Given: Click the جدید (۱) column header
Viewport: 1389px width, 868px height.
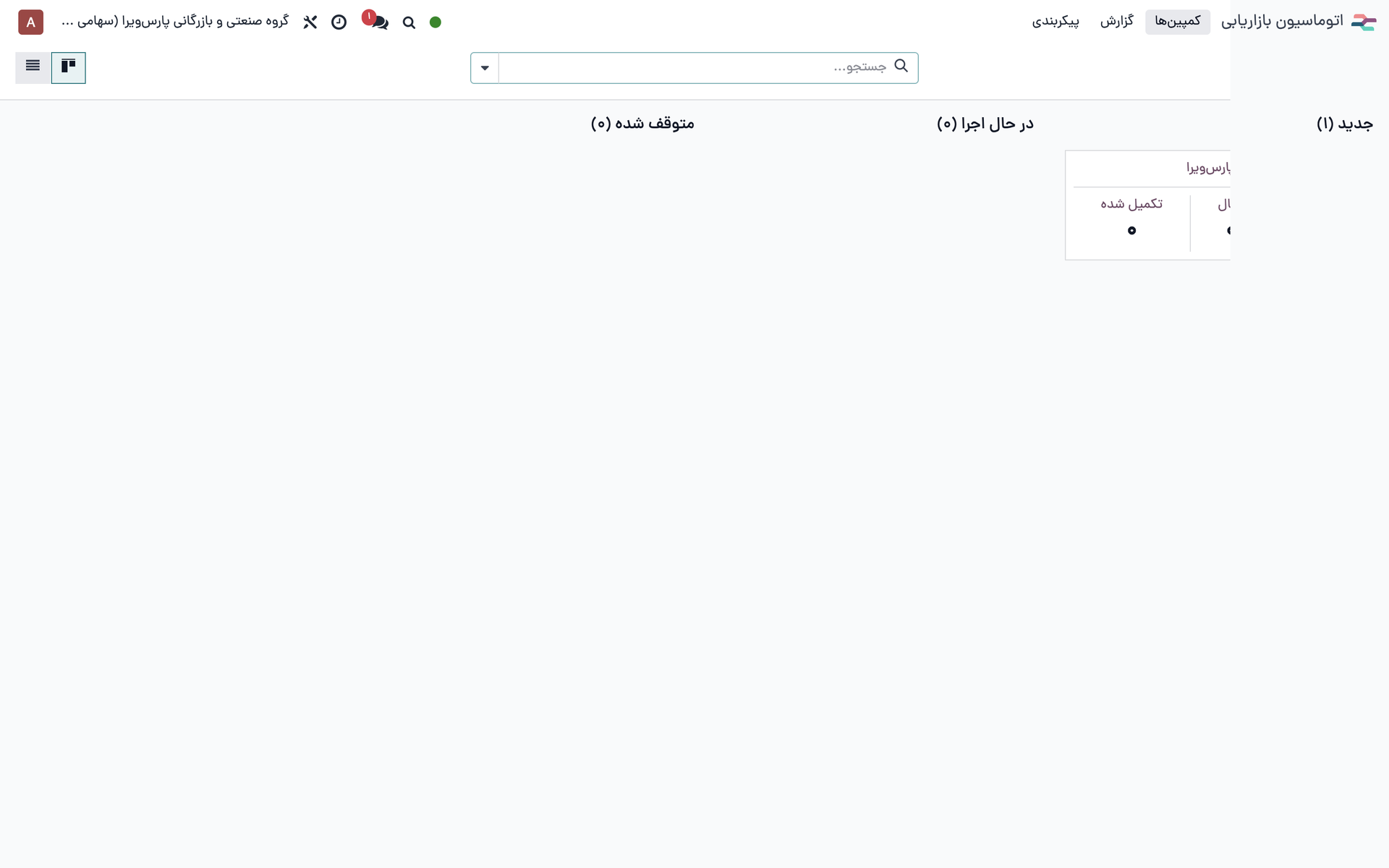Looking at the screenshot, I should tap(1345, 124).
